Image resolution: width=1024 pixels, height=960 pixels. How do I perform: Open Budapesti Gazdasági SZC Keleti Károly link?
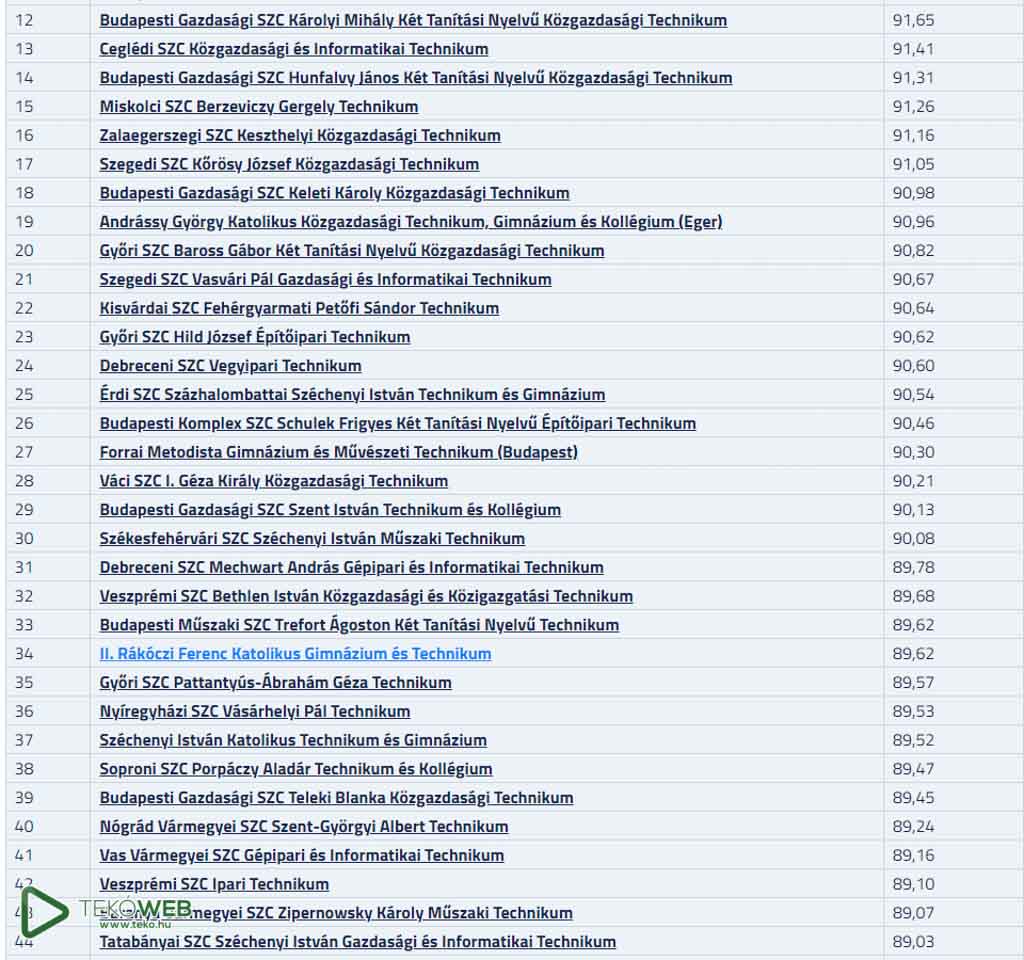pos(334,193)
